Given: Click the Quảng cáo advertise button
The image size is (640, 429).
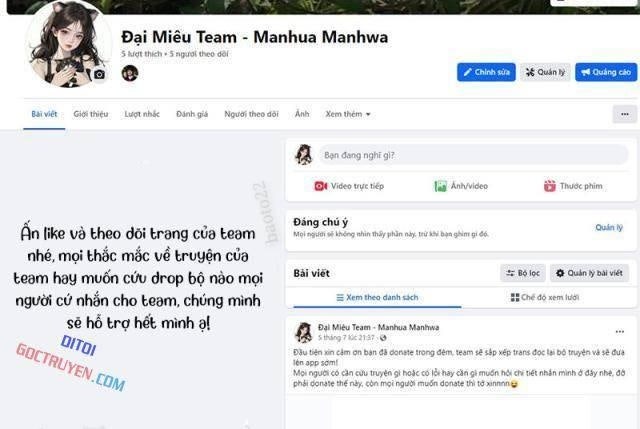Looking at the screenshot, I should pos(606,72).
